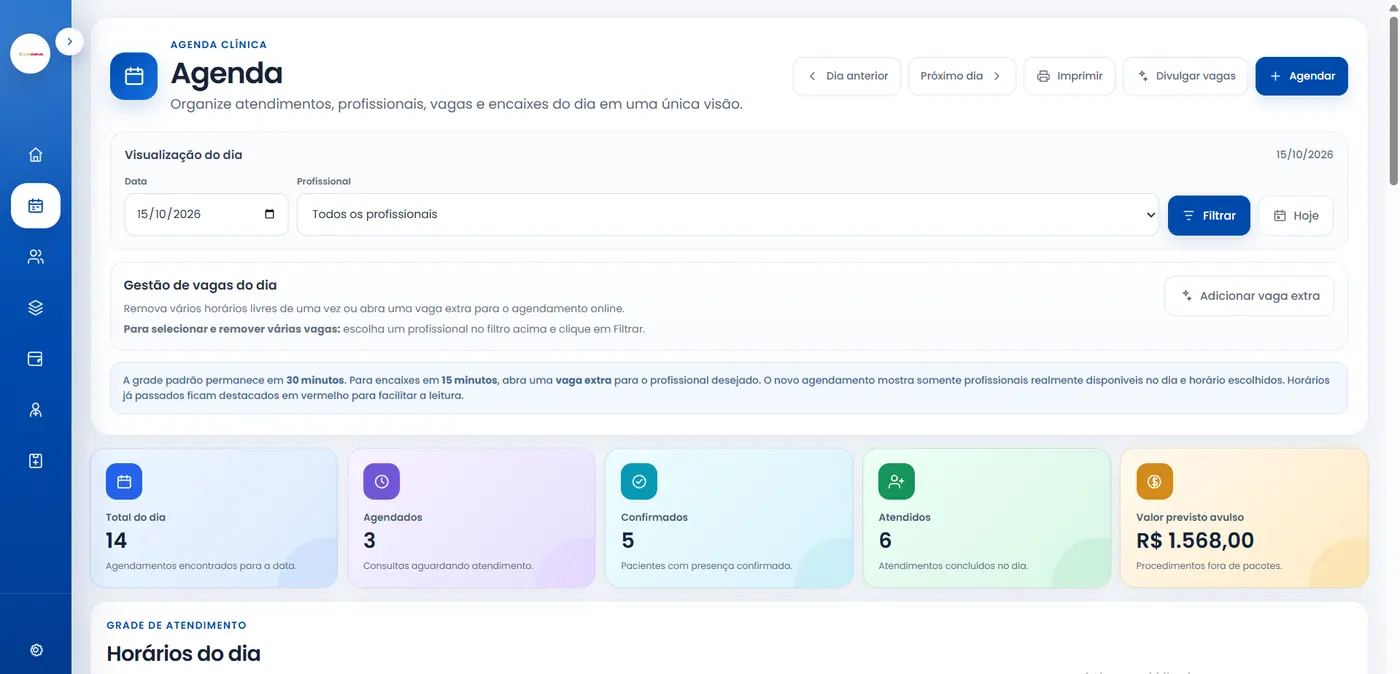Open the stacked layers sidebar icon

click(36, 308)
